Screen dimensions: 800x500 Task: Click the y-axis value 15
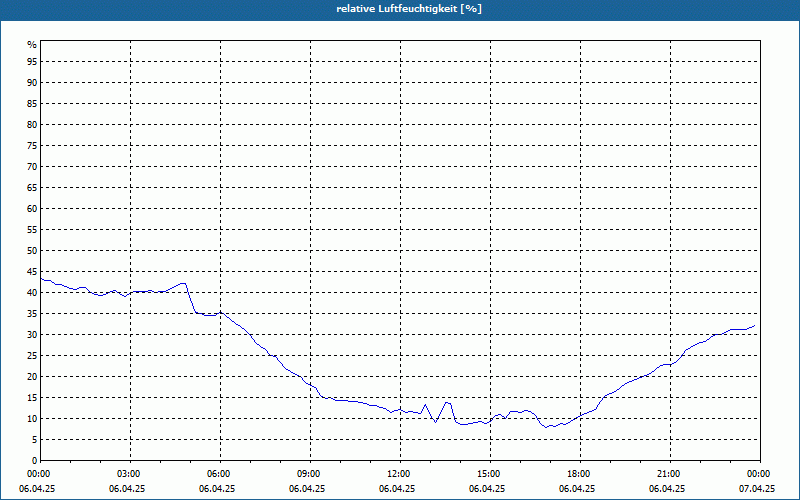(x=32, y=398)
